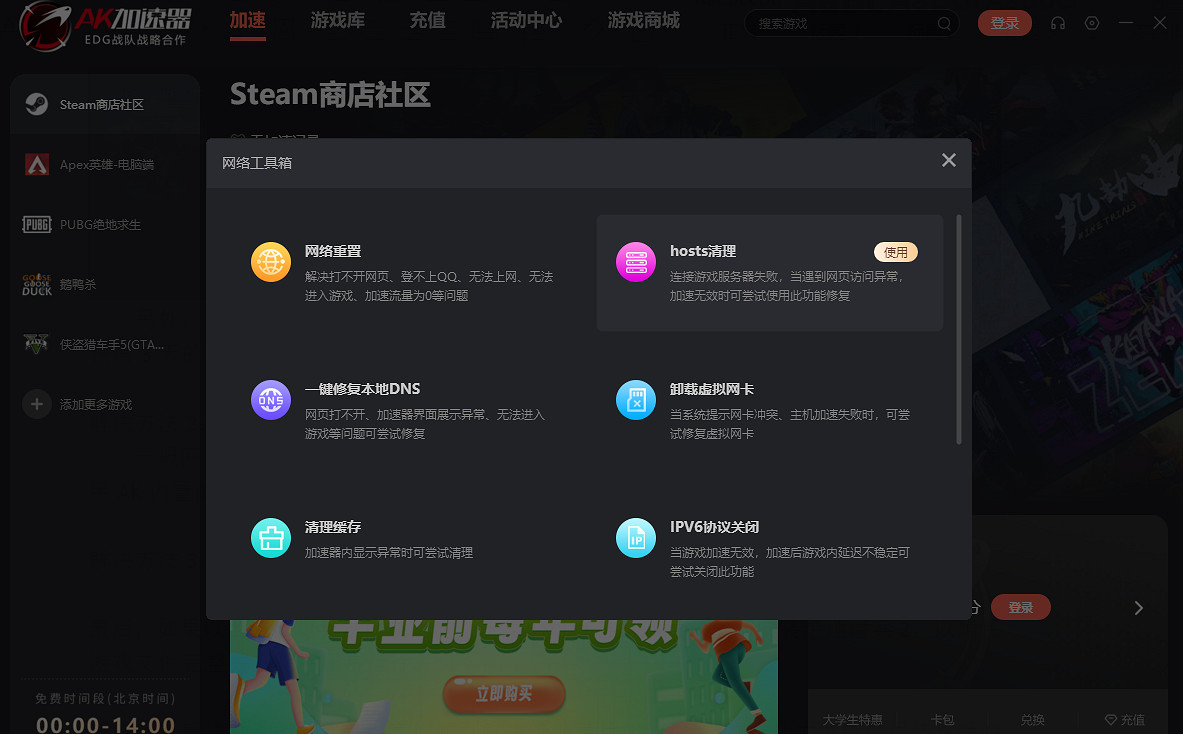Image resolution: width=1183 pixels, height=734 pixels.
Task: Select Steam商店社区 in sidebar
Action: [x=102, y=105]
